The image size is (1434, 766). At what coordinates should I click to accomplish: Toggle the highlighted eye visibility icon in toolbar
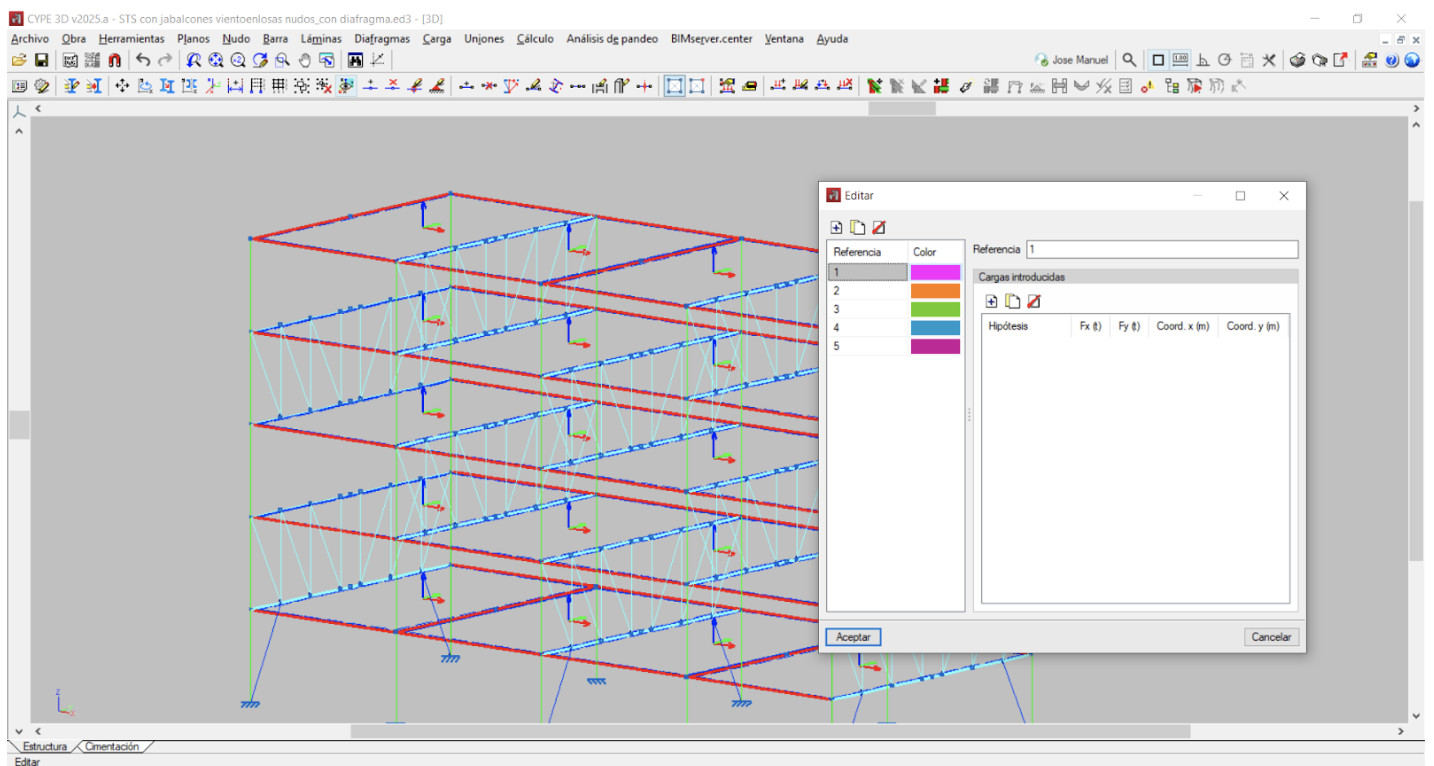(347, 86)
